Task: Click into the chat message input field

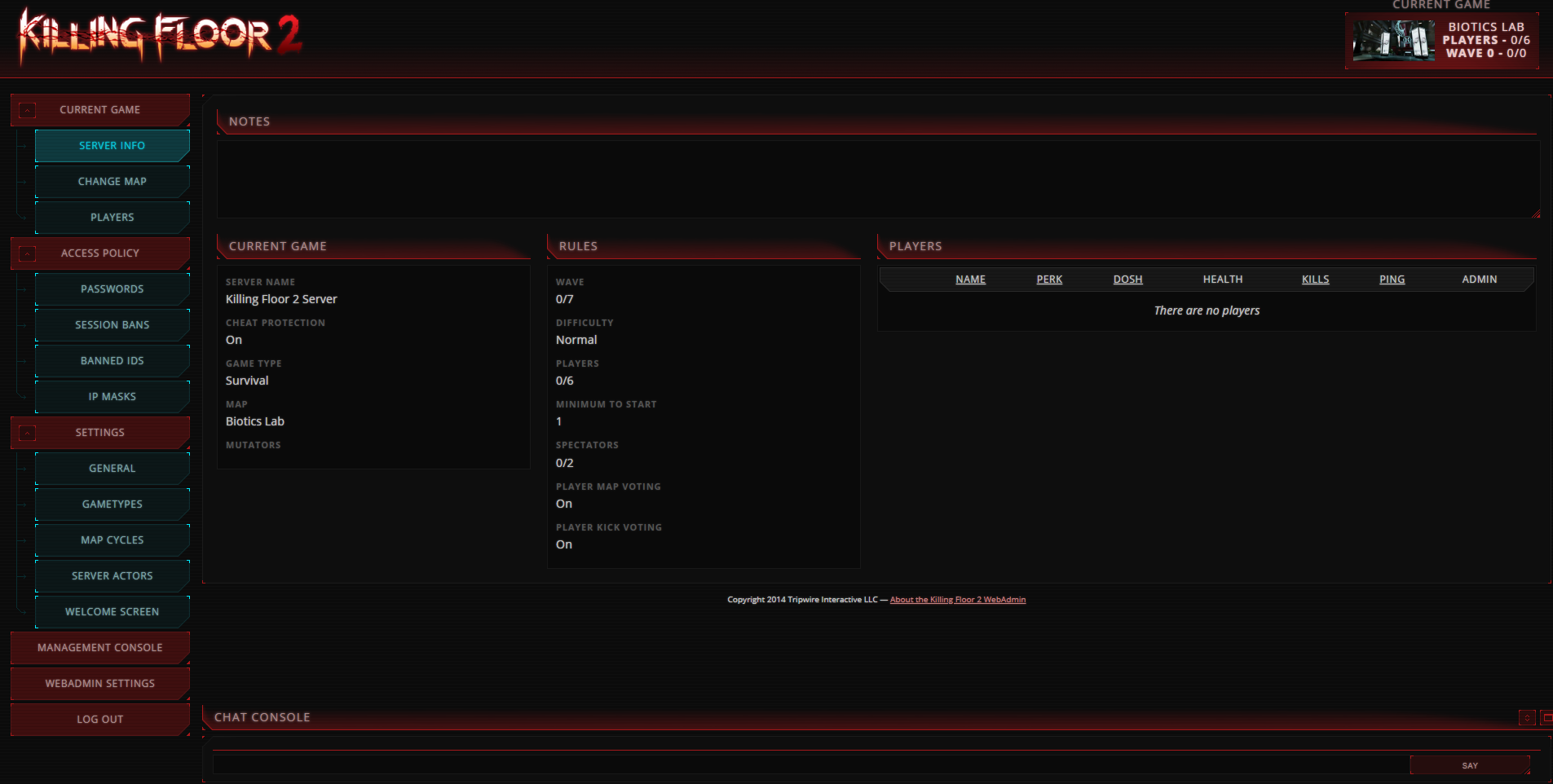Action: tap(810, 764)
